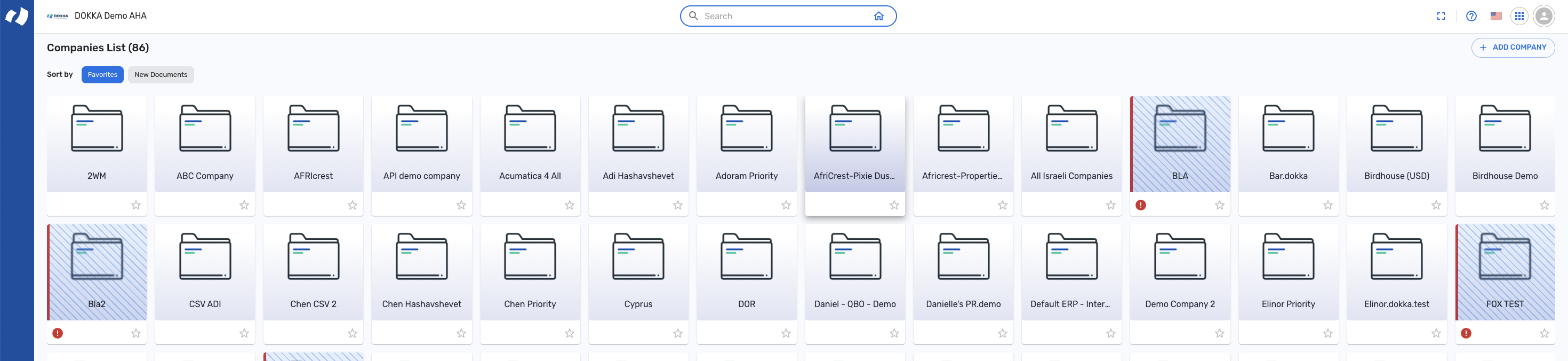Viewport: 1568px width, 361px height.
Task: Open the AfriCrest-Pixie Dus... folder
Action: coord(855,145)
